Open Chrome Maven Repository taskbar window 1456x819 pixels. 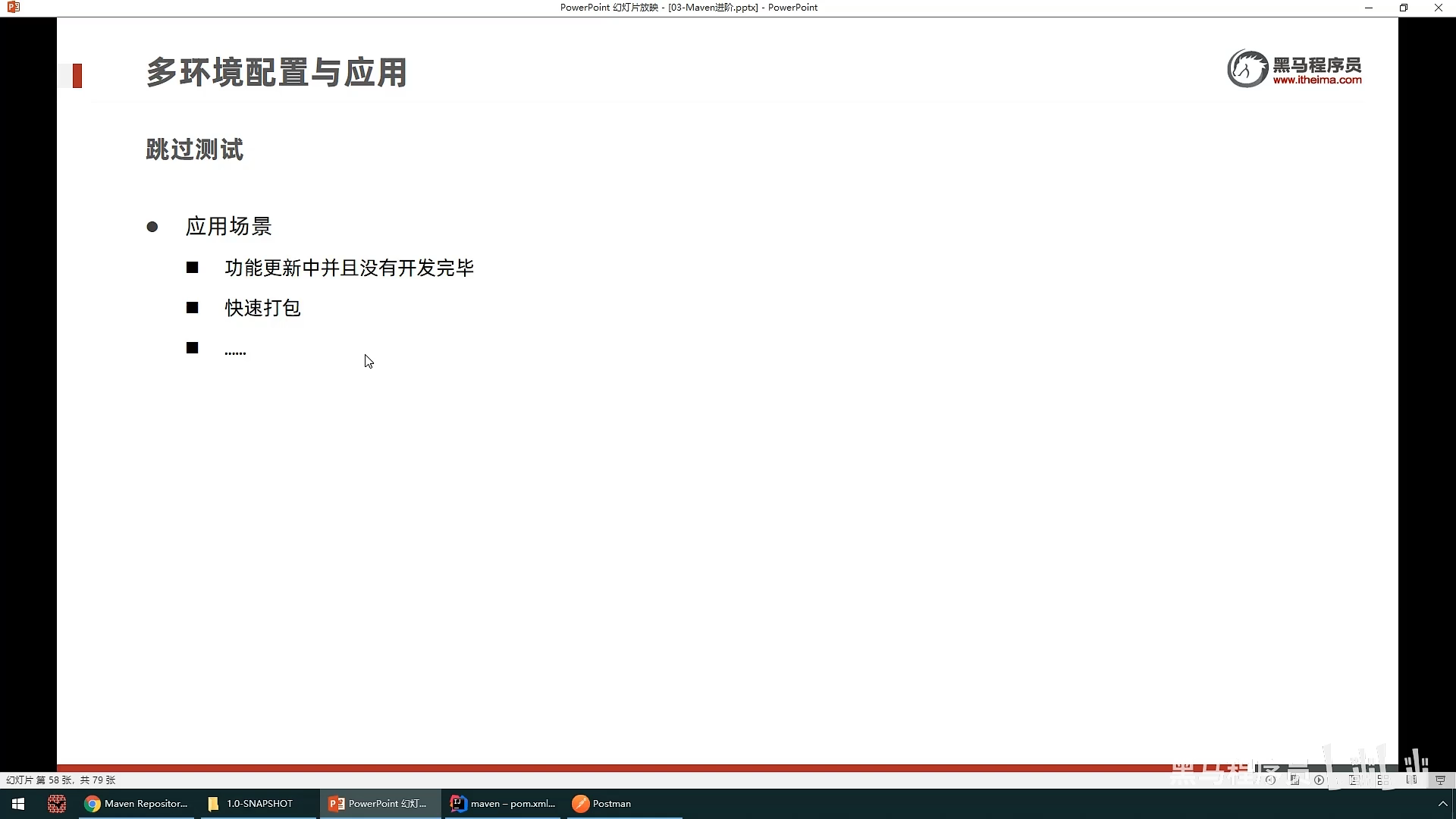[x=136, y=804]
